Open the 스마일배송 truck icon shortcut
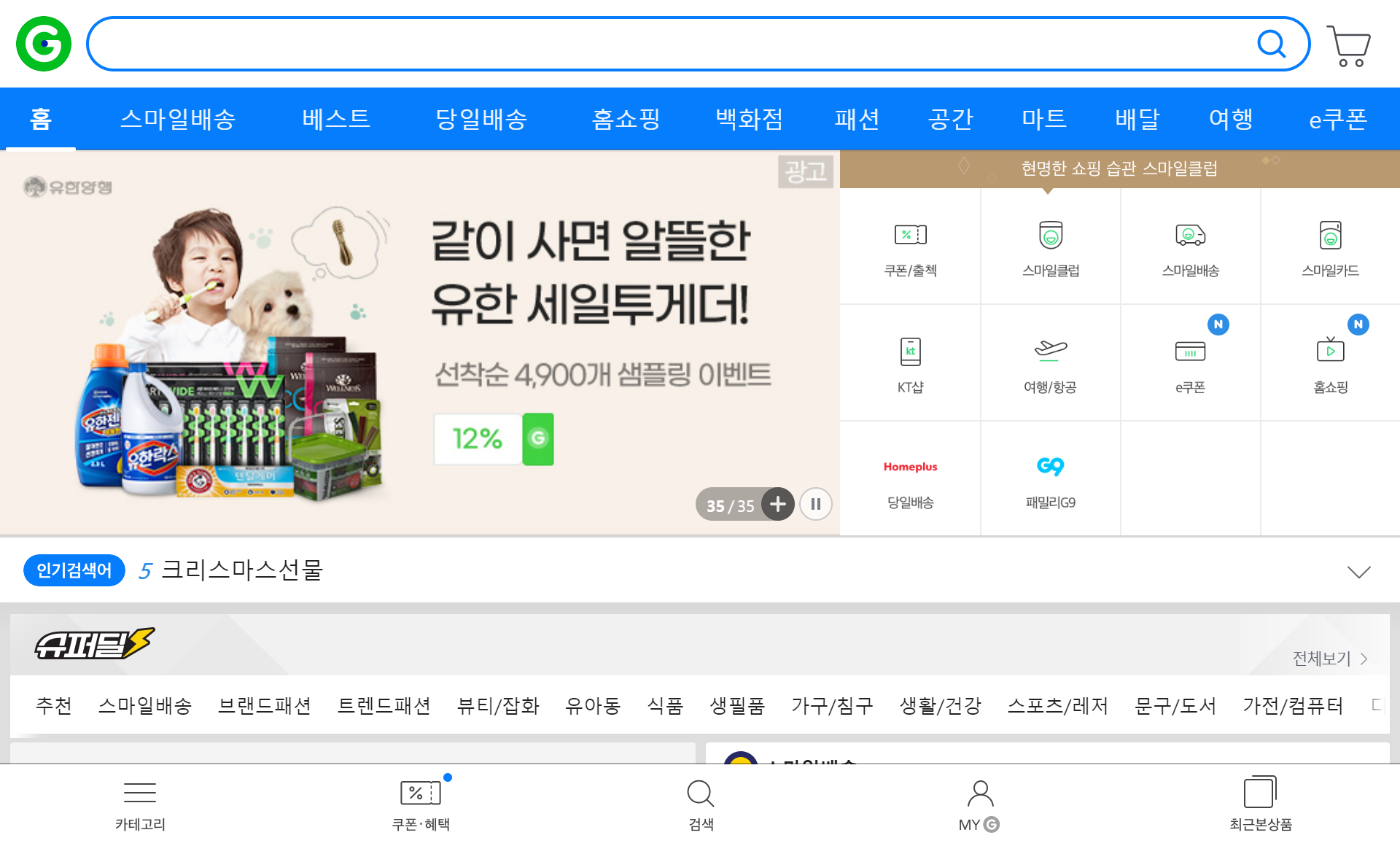The width and height of the screenshot is (1400, 846). [x=1190, y=248]
